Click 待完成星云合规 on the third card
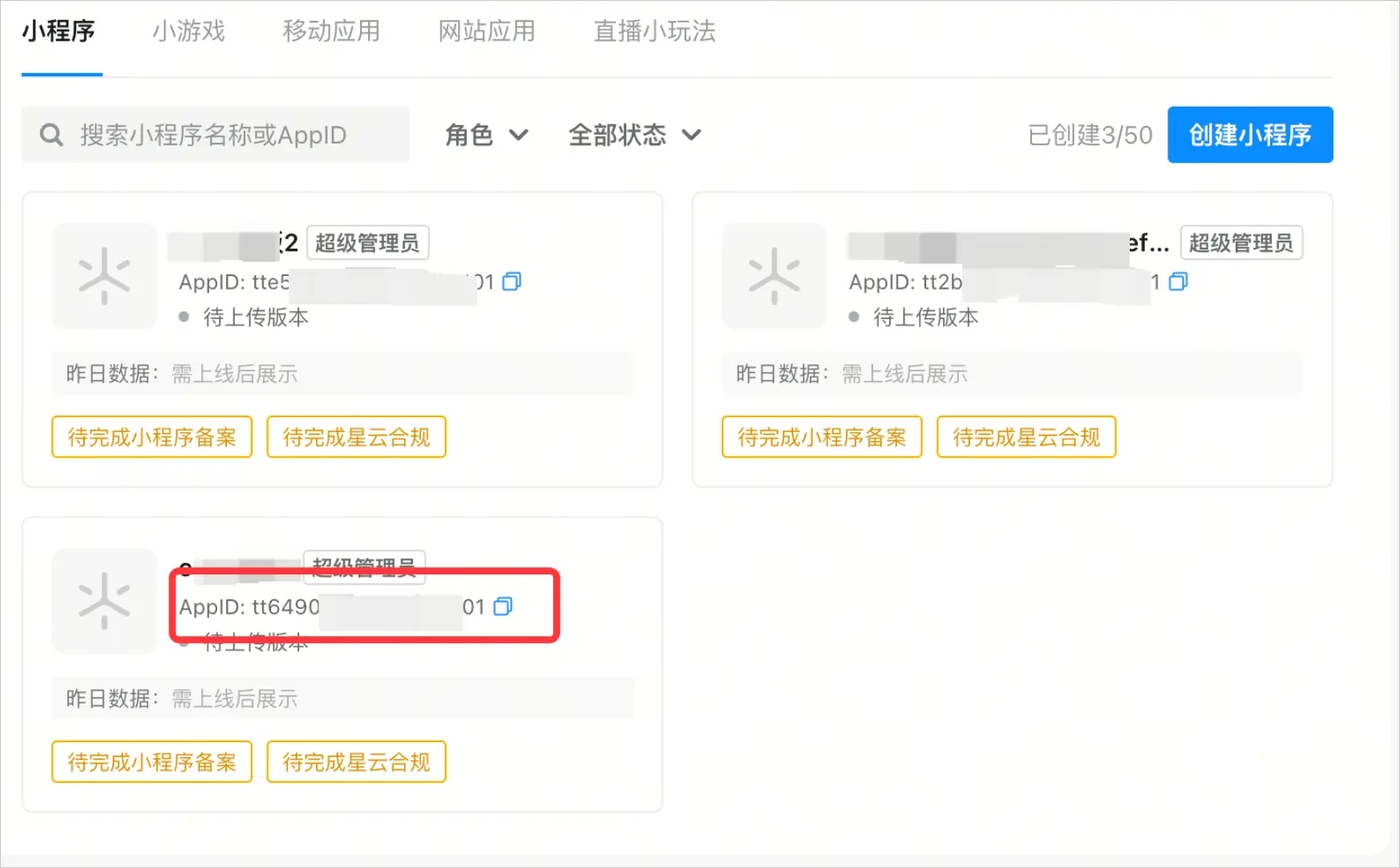Screen dimensions: 1400x868 (x=356, y=762)
